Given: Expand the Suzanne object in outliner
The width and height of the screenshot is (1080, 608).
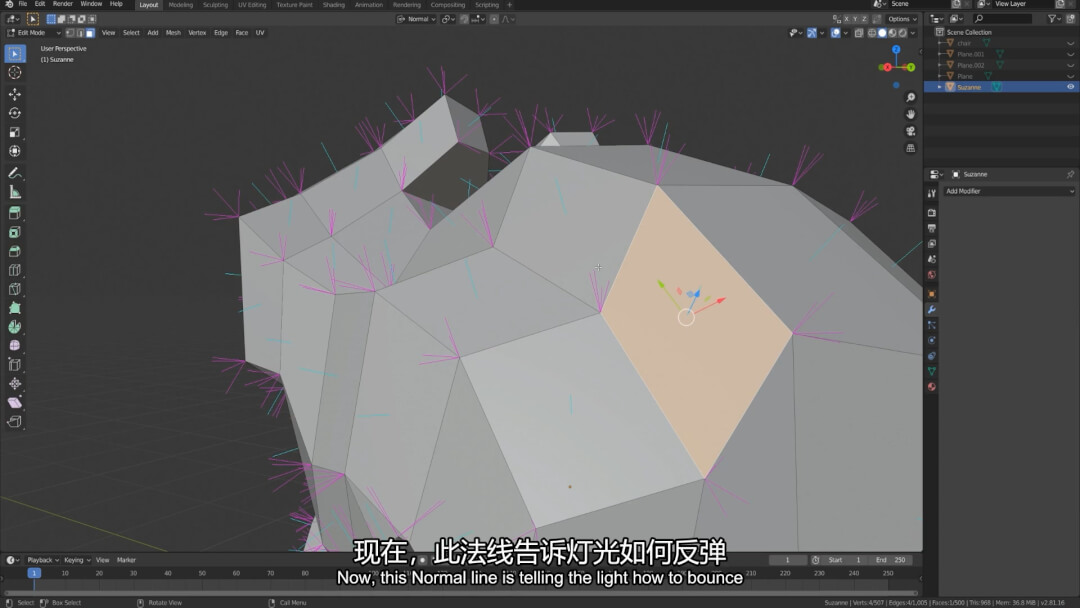Looking at the screenshot, I should point(939,87).
